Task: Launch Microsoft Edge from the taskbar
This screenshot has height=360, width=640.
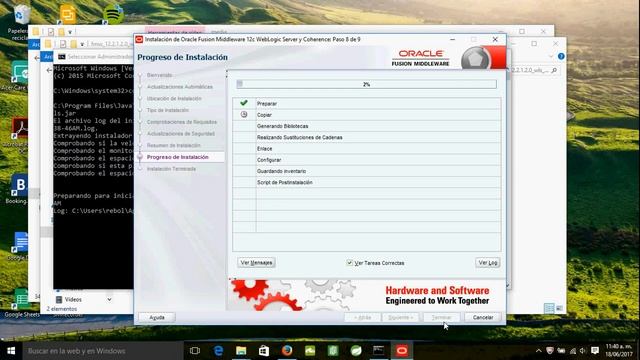Action: click(x=218, y=351)
